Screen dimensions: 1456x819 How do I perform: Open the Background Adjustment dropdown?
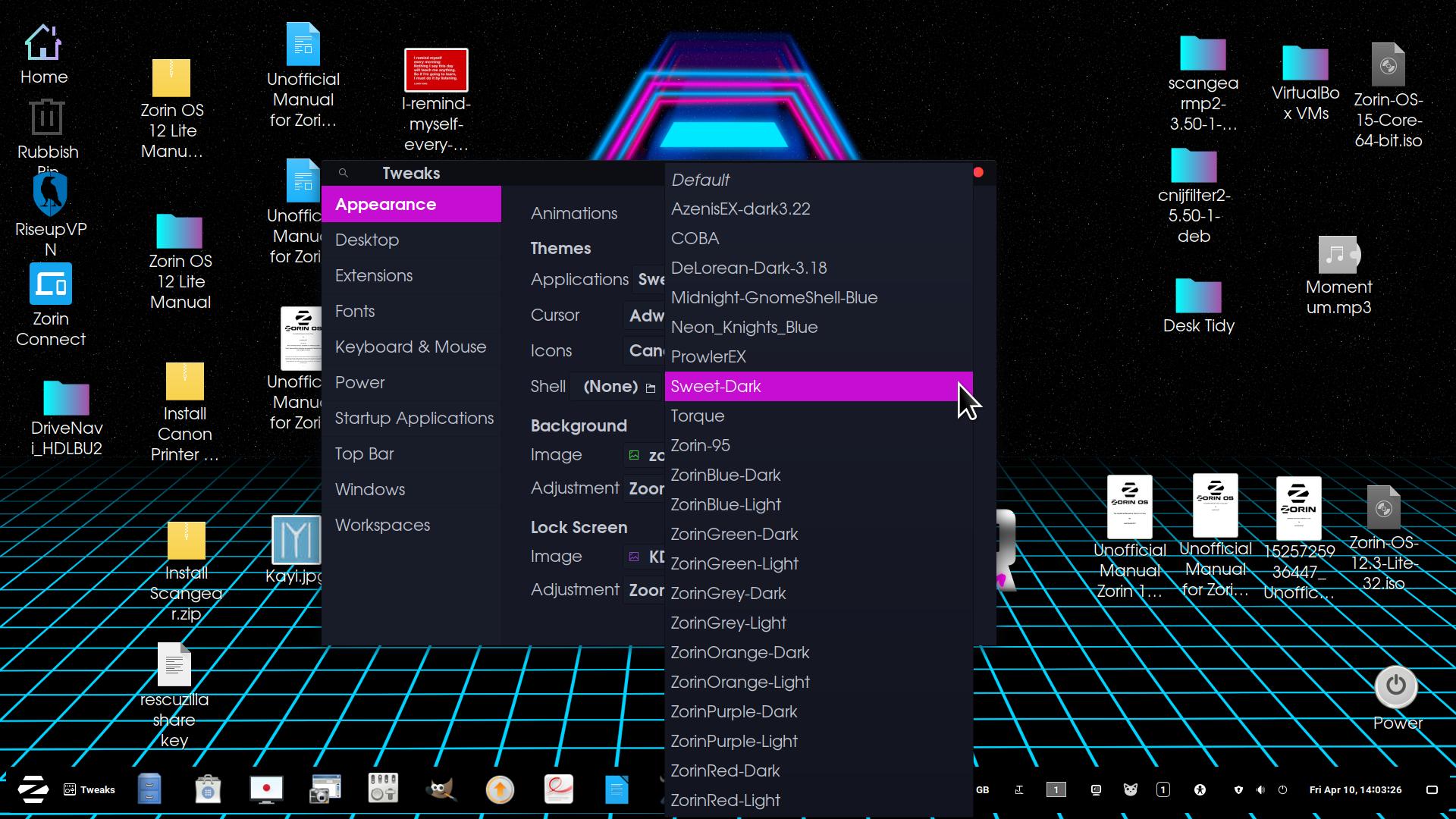click(x=645, y=488)
